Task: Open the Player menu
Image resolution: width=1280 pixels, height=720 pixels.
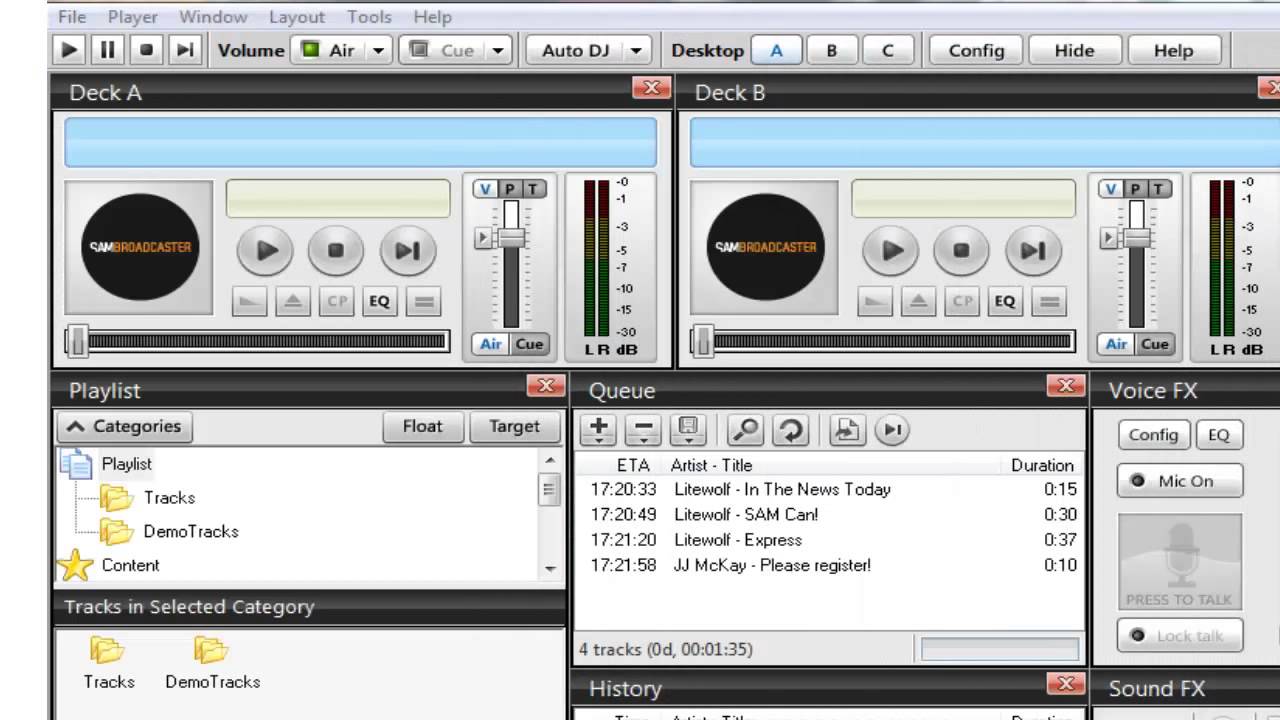Action: tap(133, 17)
